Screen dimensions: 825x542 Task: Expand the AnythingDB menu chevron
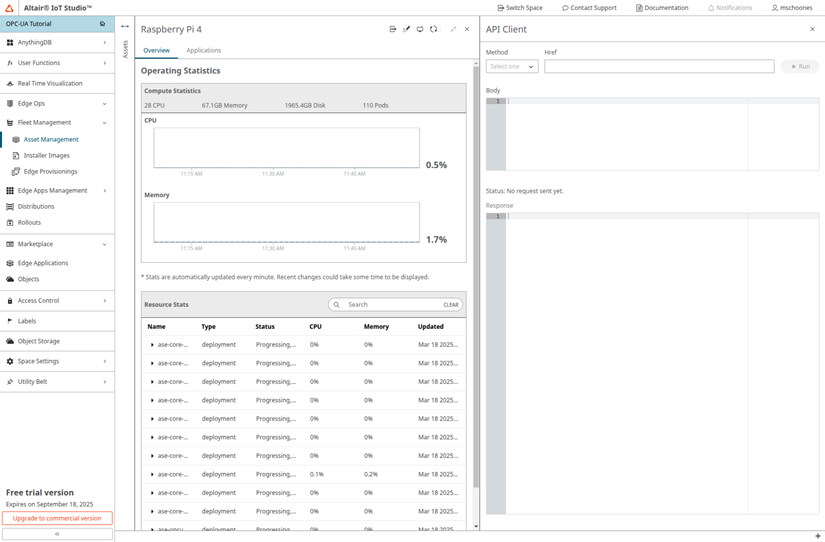(105, 43)
